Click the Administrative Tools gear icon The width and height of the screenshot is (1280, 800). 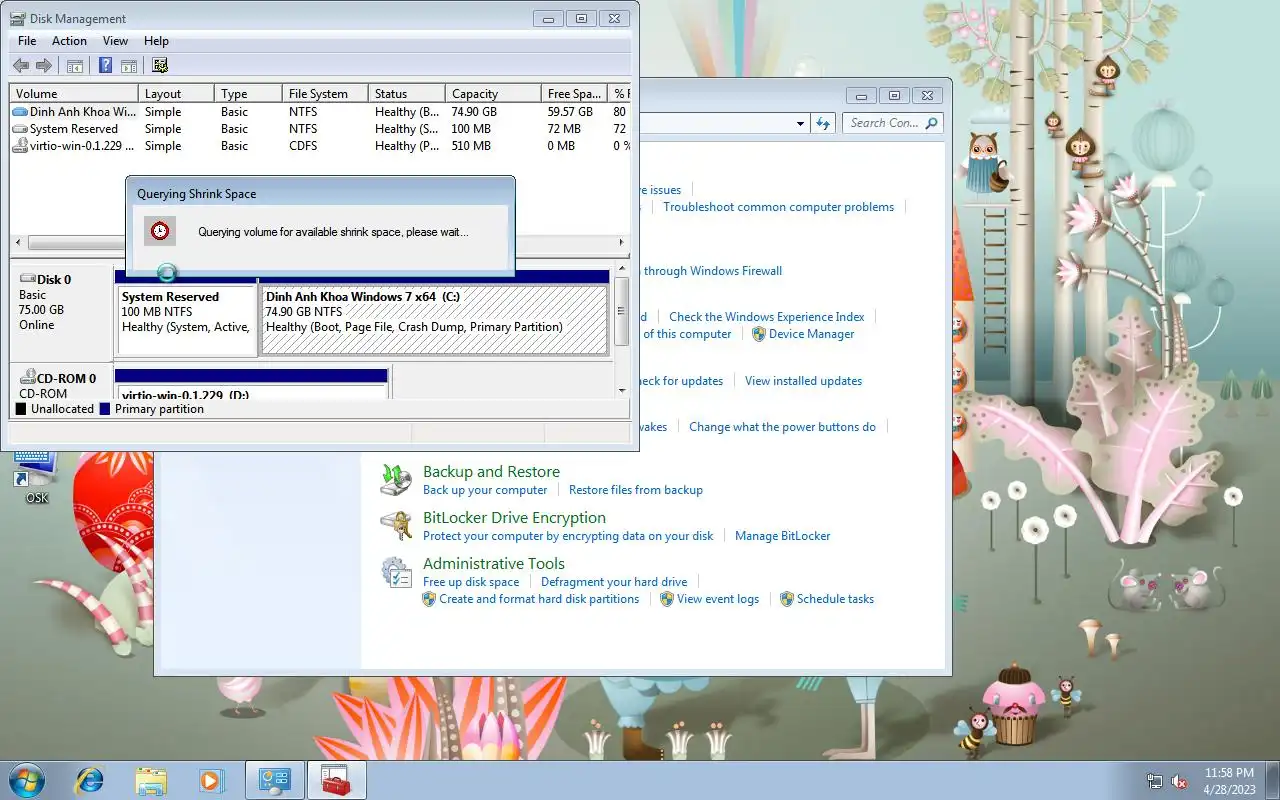pos(396,572)
